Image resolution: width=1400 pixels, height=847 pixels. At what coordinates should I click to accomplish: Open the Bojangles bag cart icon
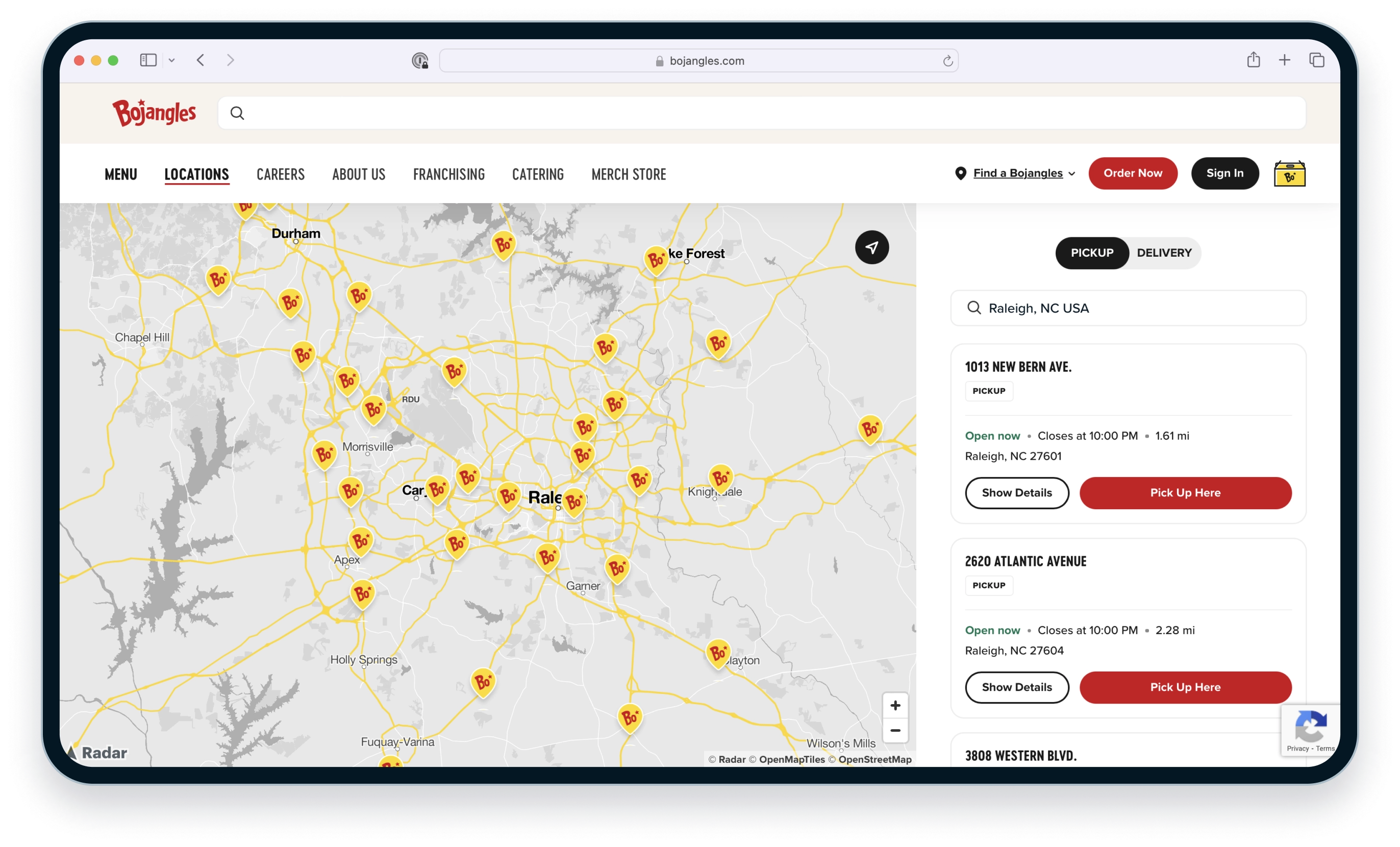coord(1289,174)
